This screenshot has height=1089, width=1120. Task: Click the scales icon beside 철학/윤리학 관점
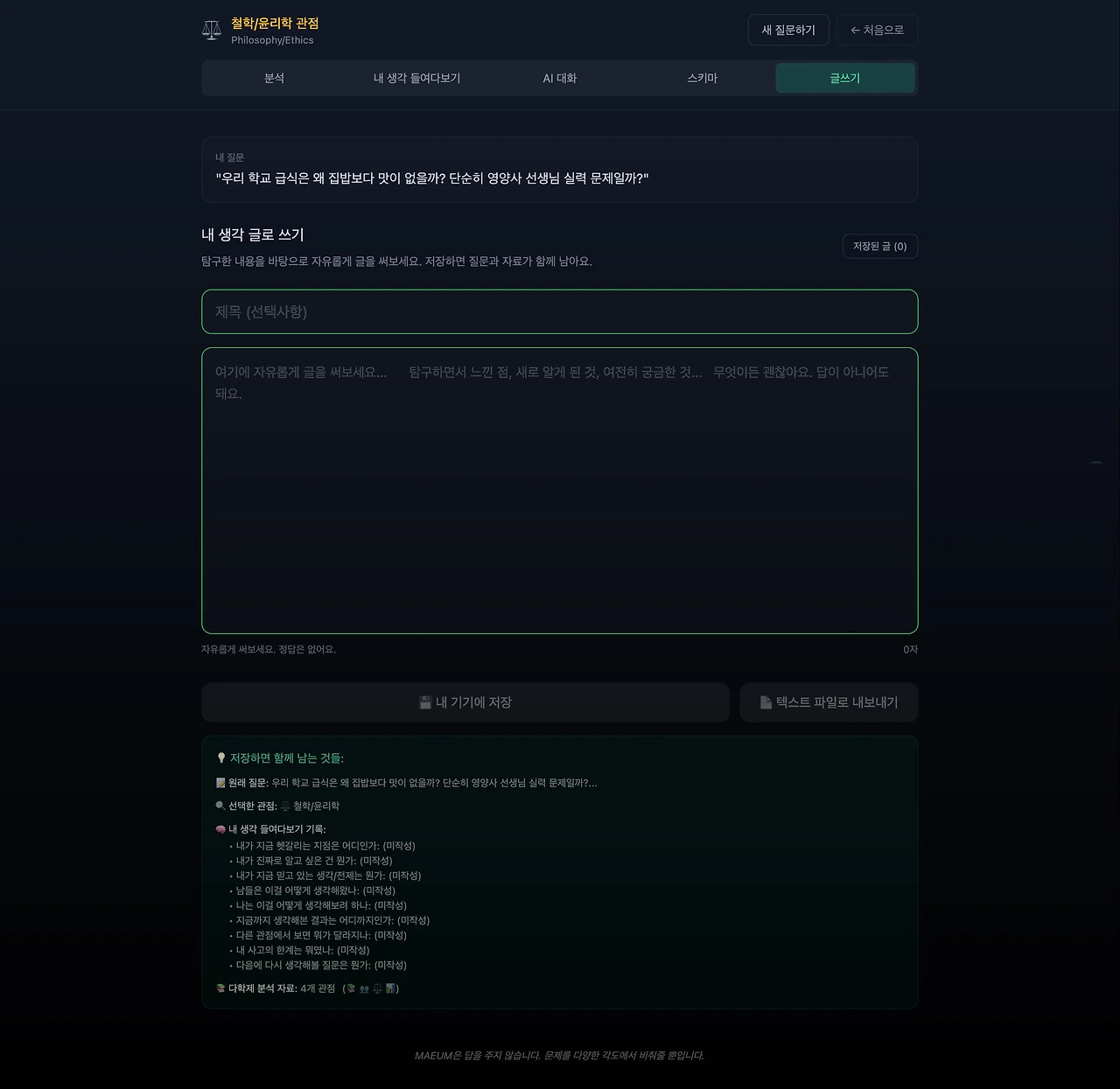[212, 31]
